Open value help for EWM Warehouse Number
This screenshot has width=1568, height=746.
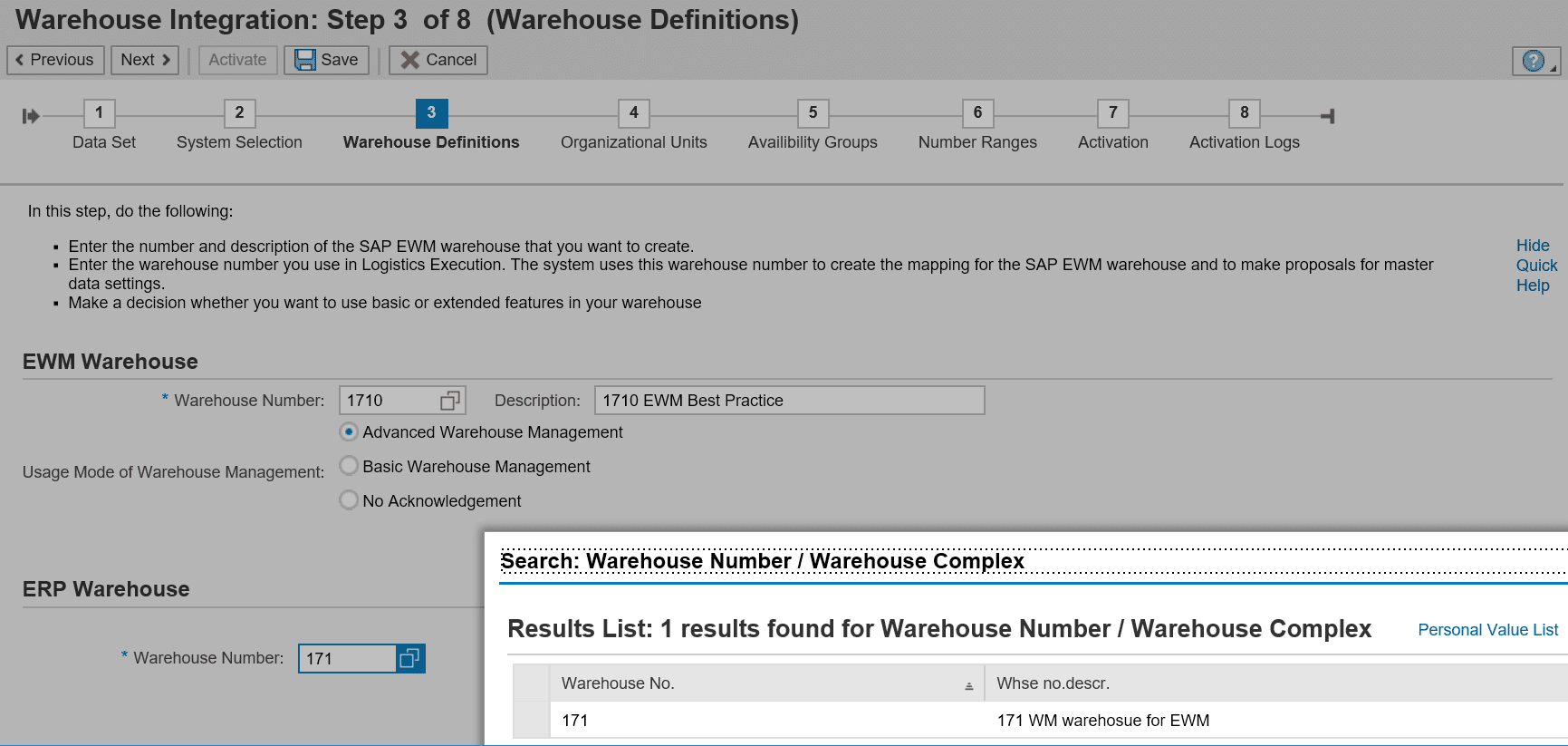(449, 401)
